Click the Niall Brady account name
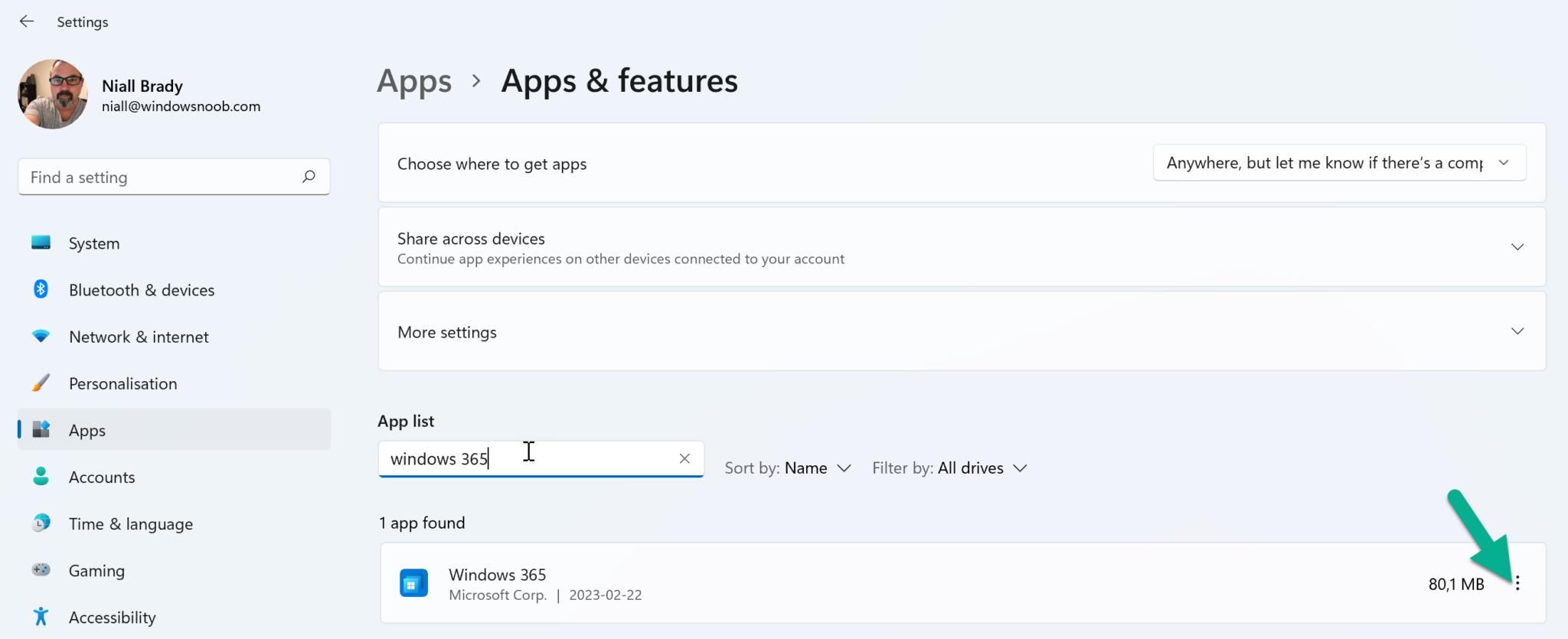The height and width of the screenshot is (639, 1568). 142,86
